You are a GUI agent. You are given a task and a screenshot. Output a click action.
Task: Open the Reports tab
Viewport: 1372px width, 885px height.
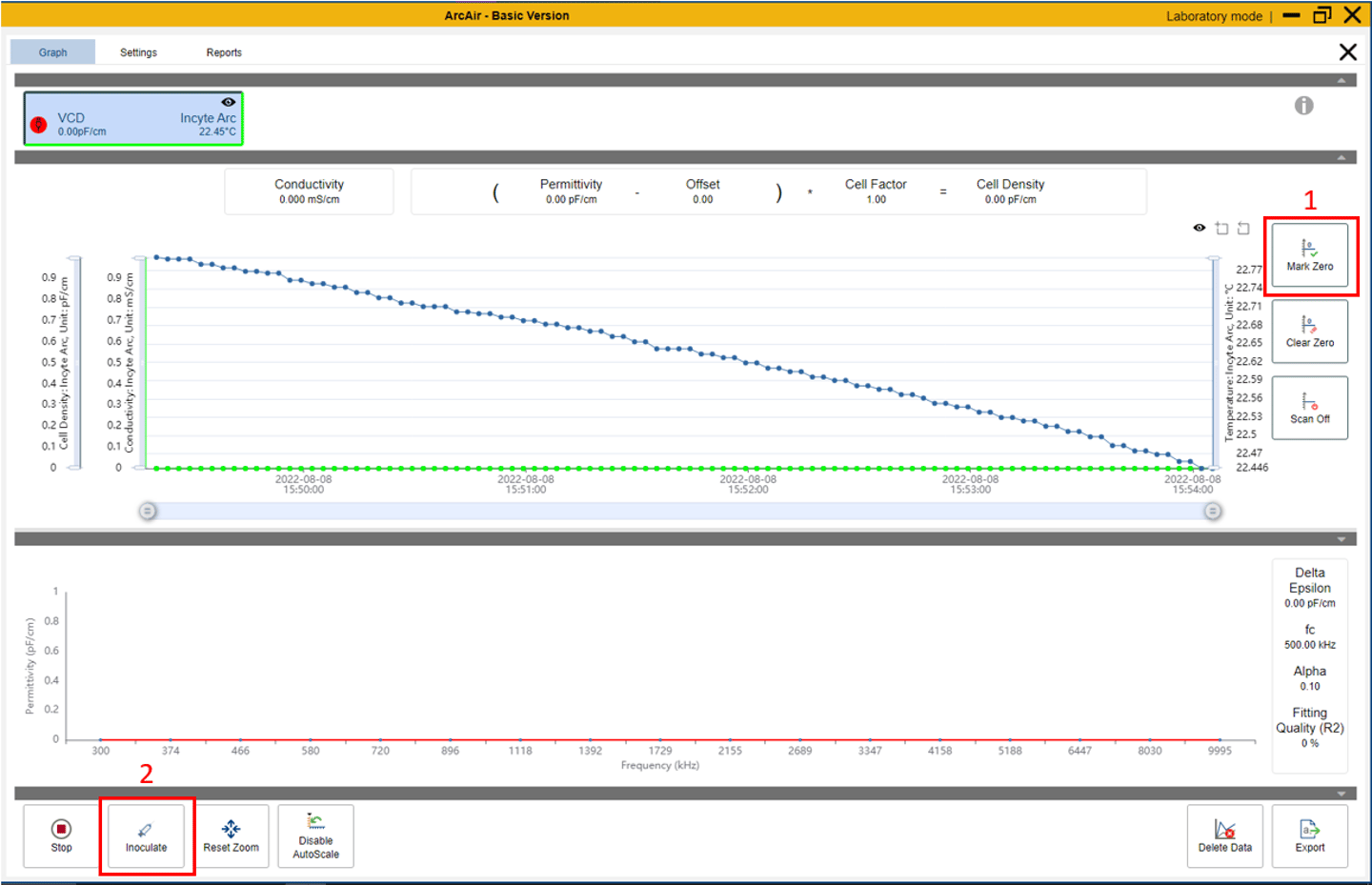(x=224, y=52)
